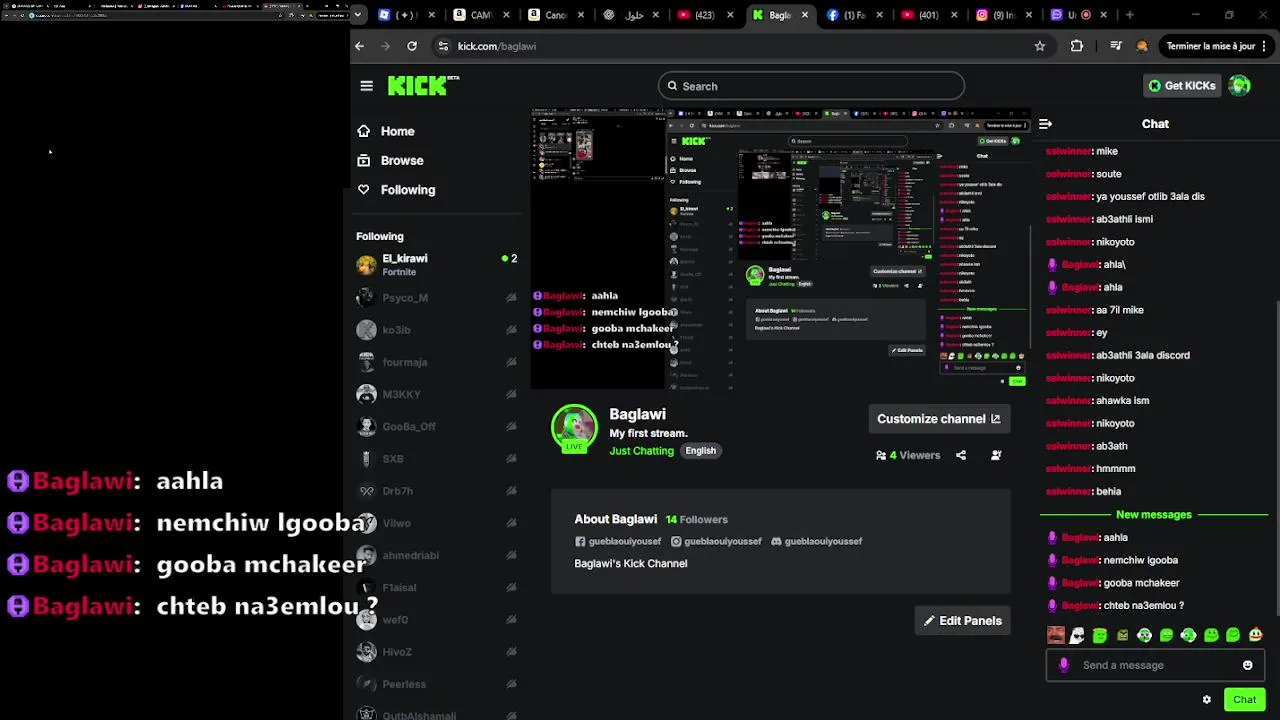Open GooBa_Off channel in Following list
The width and height of the screenshot is (1280, 720).
pos(437,426)
